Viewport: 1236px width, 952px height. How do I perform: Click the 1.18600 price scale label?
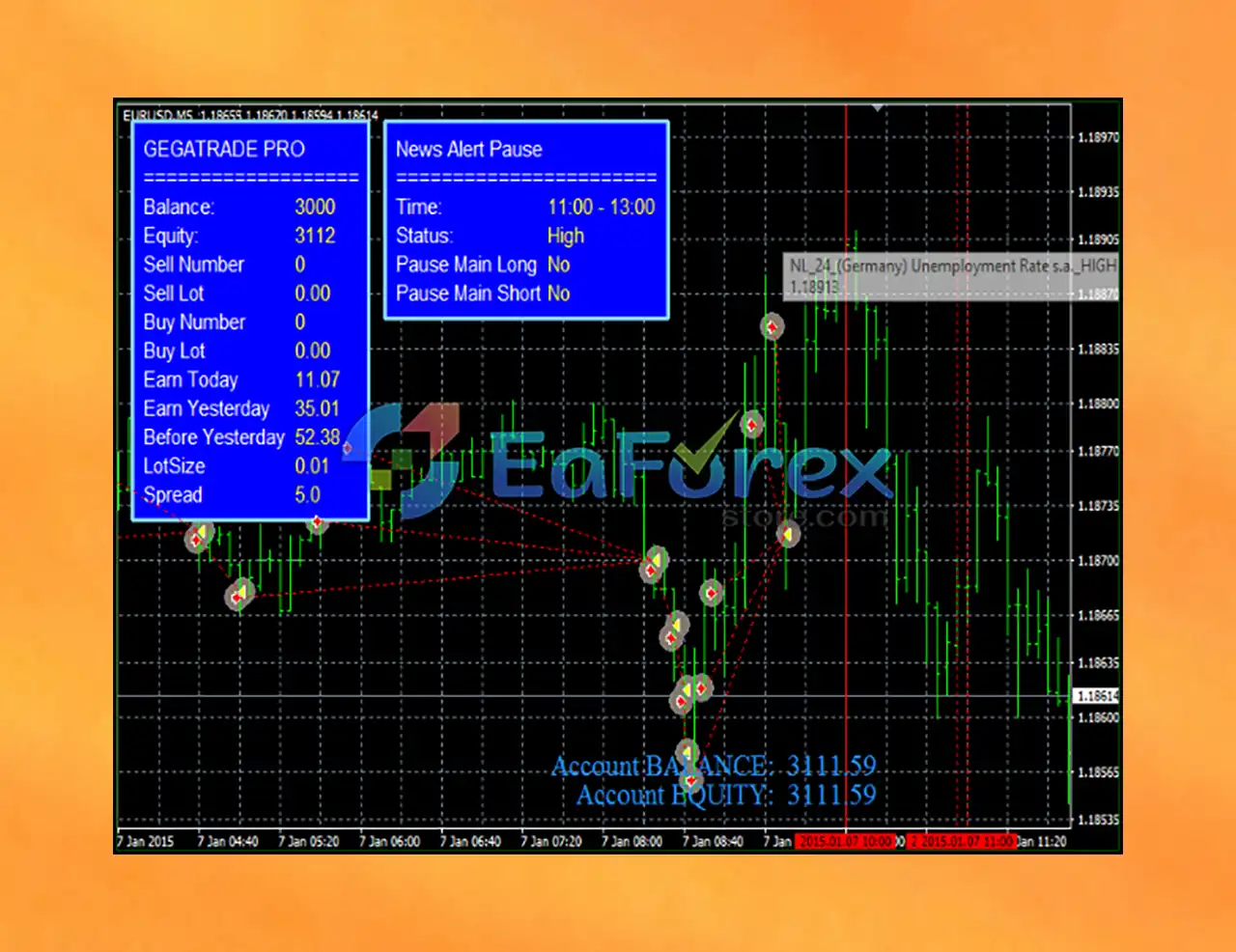(1098, 717)
